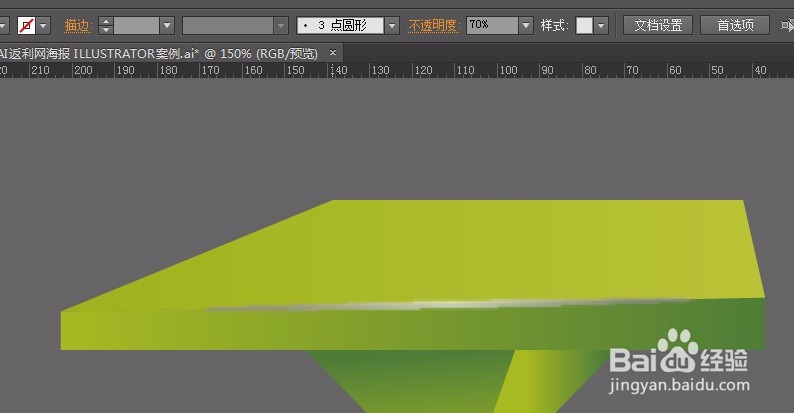Click the 首选项 button
Viewport: 794px width, 413px height.
click(735, 25)
